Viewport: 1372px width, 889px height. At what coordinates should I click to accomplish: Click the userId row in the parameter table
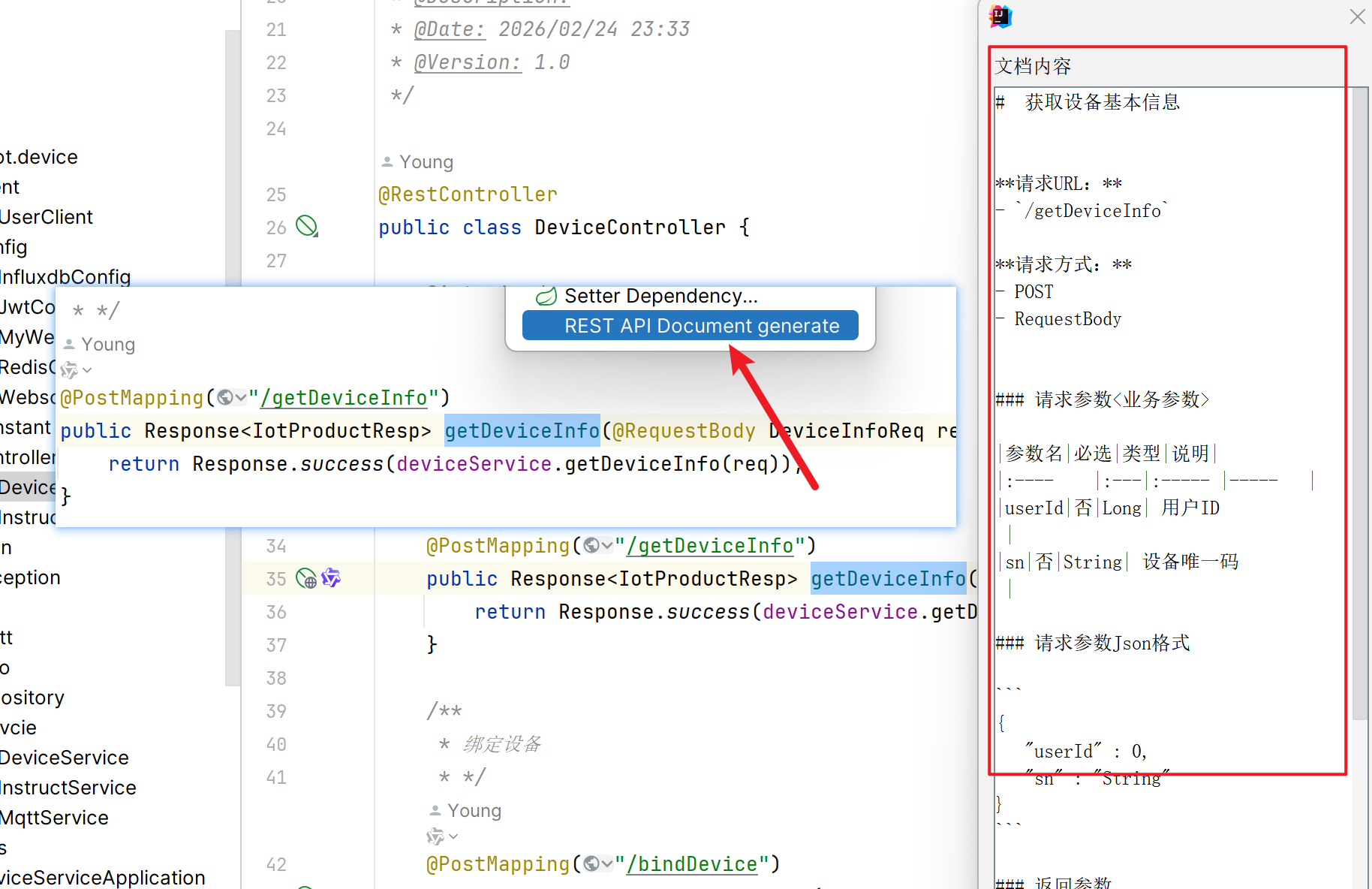[x=1110, y=508]
